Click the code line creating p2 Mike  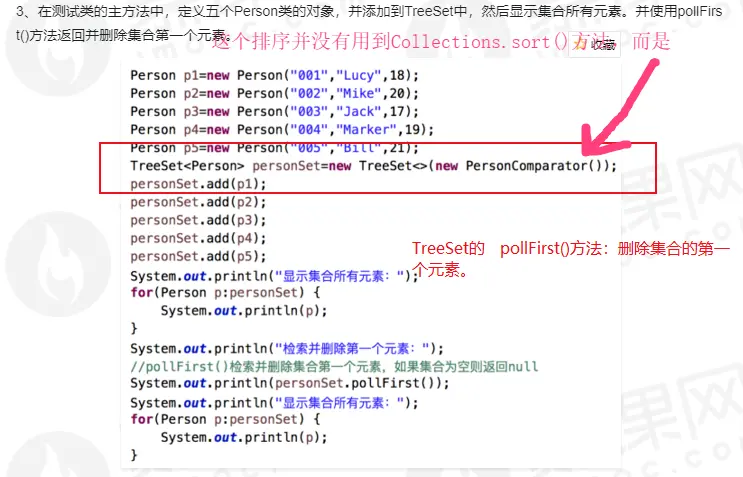[274, 93]
